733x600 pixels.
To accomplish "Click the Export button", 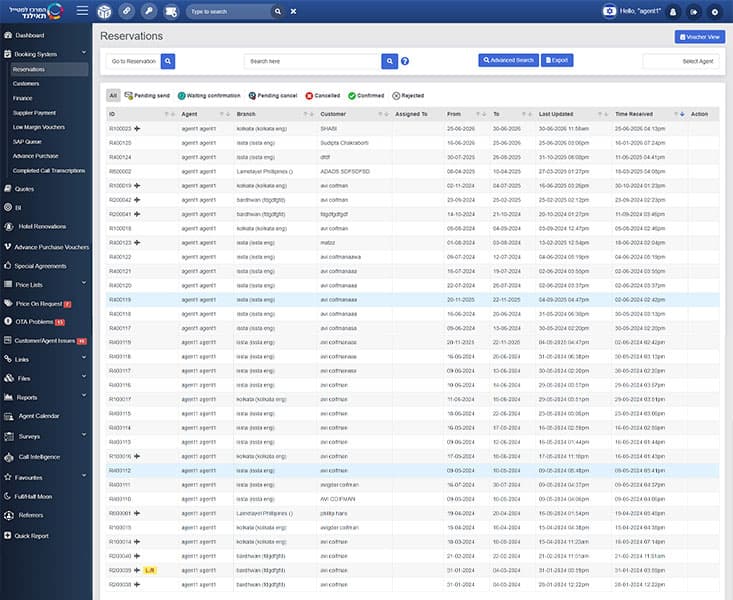I will 557,60.
